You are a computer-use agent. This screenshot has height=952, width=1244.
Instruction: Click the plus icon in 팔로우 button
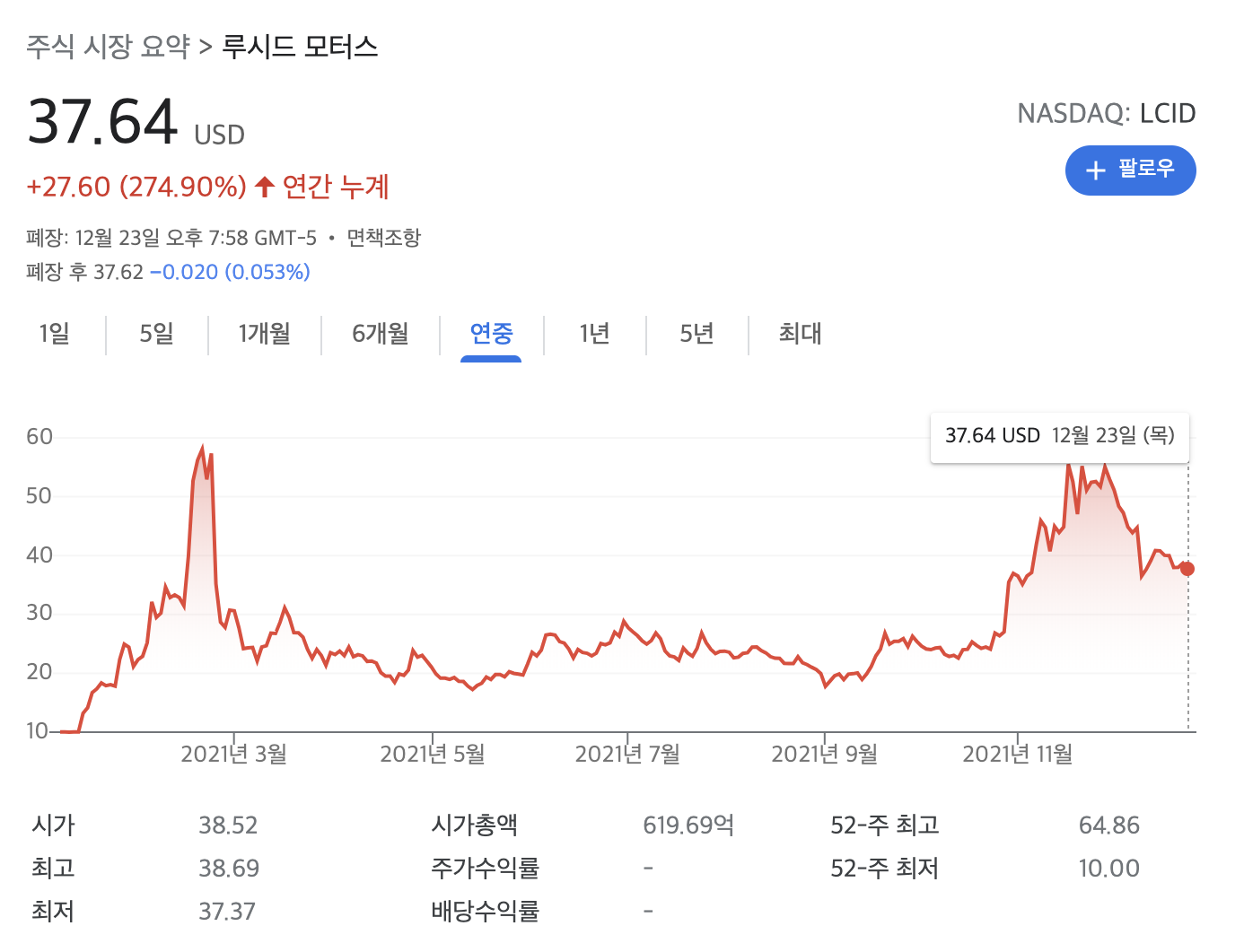[1095, 170]
